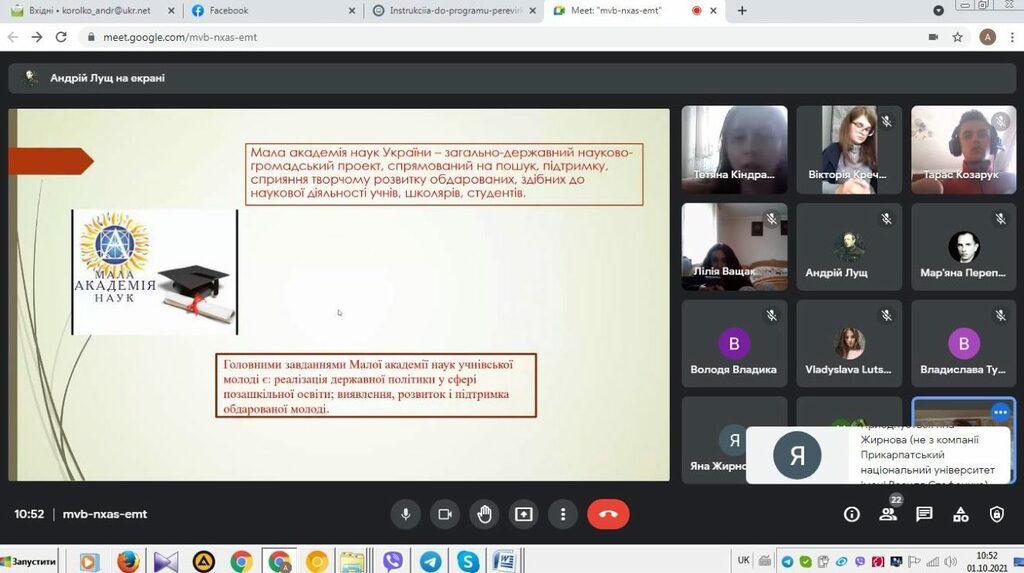This screenshot has width=1024, height=573.
Task: Reload the Meet page
Action: tap(61, 37)
